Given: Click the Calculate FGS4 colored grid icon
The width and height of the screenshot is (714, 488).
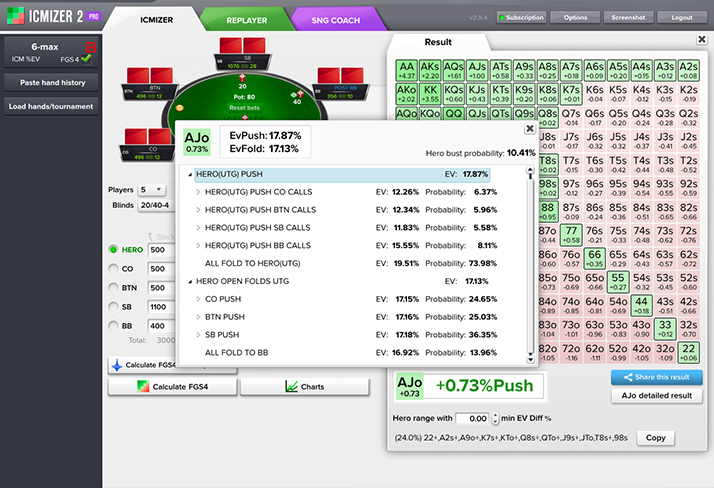Looking at the screenshot, I should tap(143, 386).
